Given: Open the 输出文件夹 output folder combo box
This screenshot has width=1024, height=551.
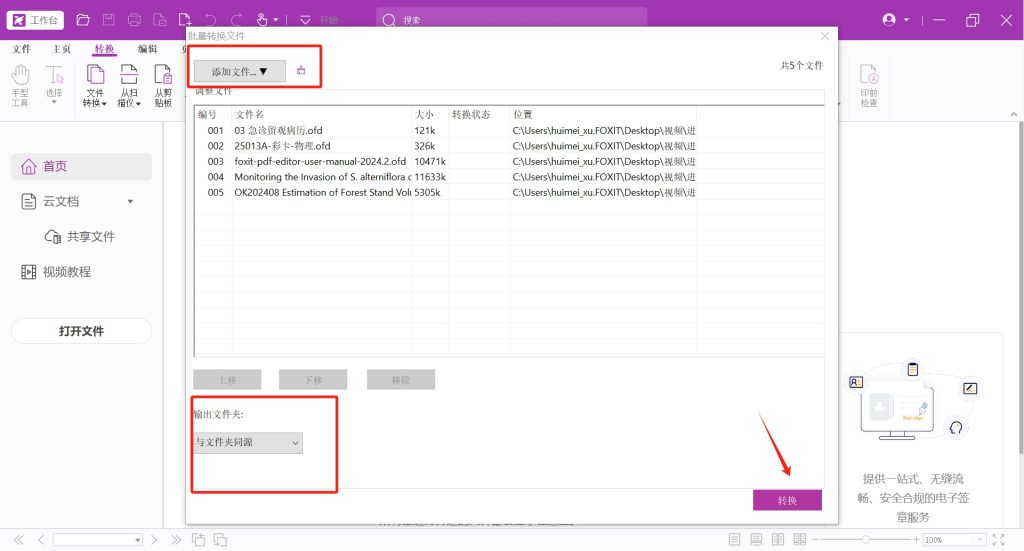Looking at the screenshot, I should point(248,442).
